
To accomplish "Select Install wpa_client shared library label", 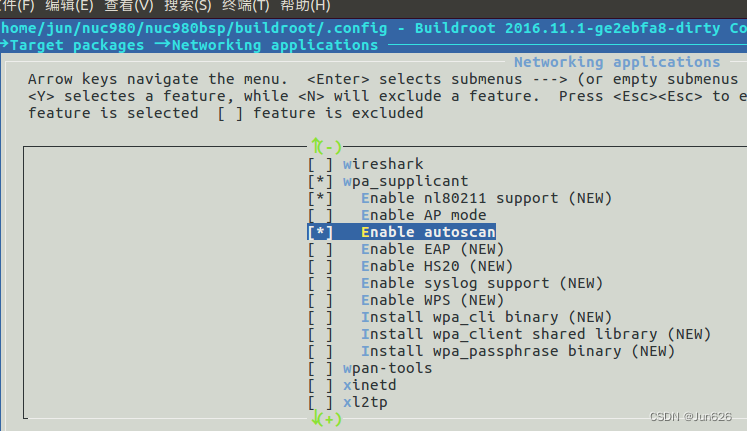I will [x=536, y=334].
